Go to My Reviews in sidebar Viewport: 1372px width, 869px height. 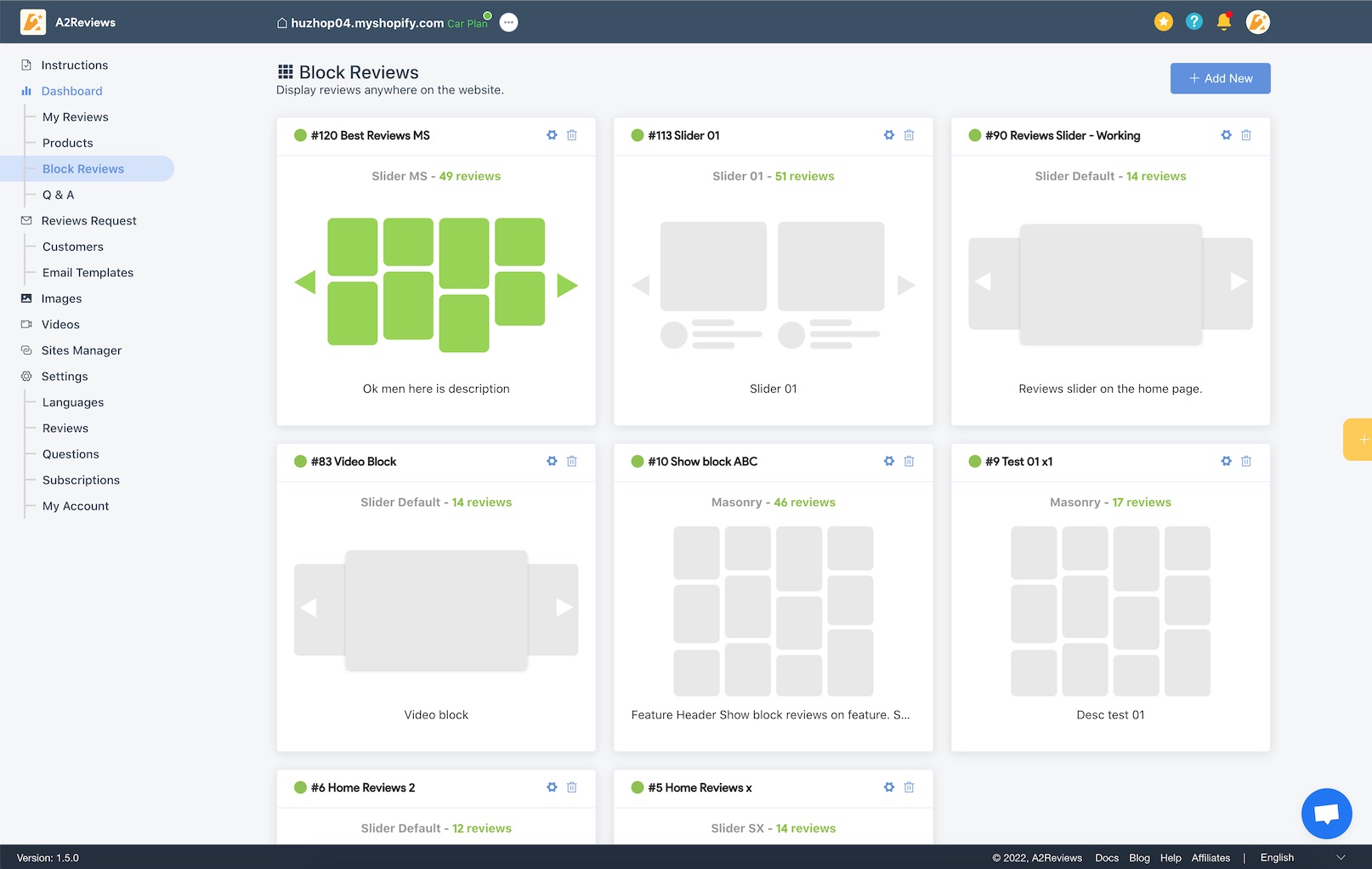[76, 117]
